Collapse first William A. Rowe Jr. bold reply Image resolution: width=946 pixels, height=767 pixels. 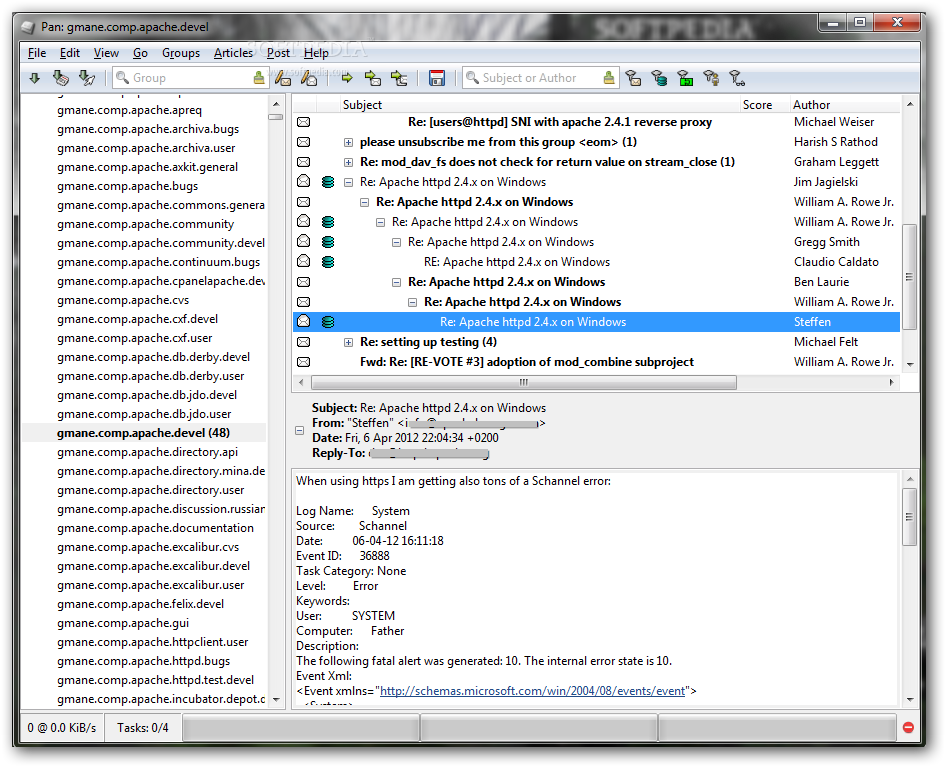364,202
